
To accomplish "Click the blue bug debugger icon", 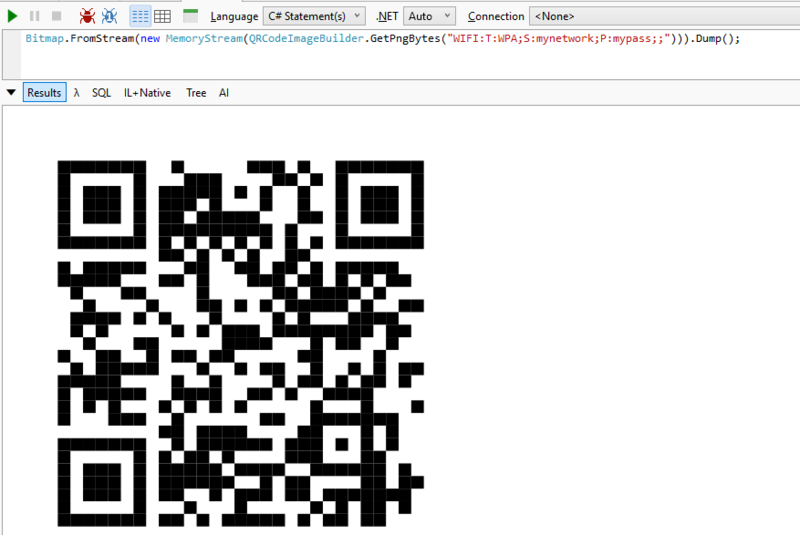I will (109, 16).
